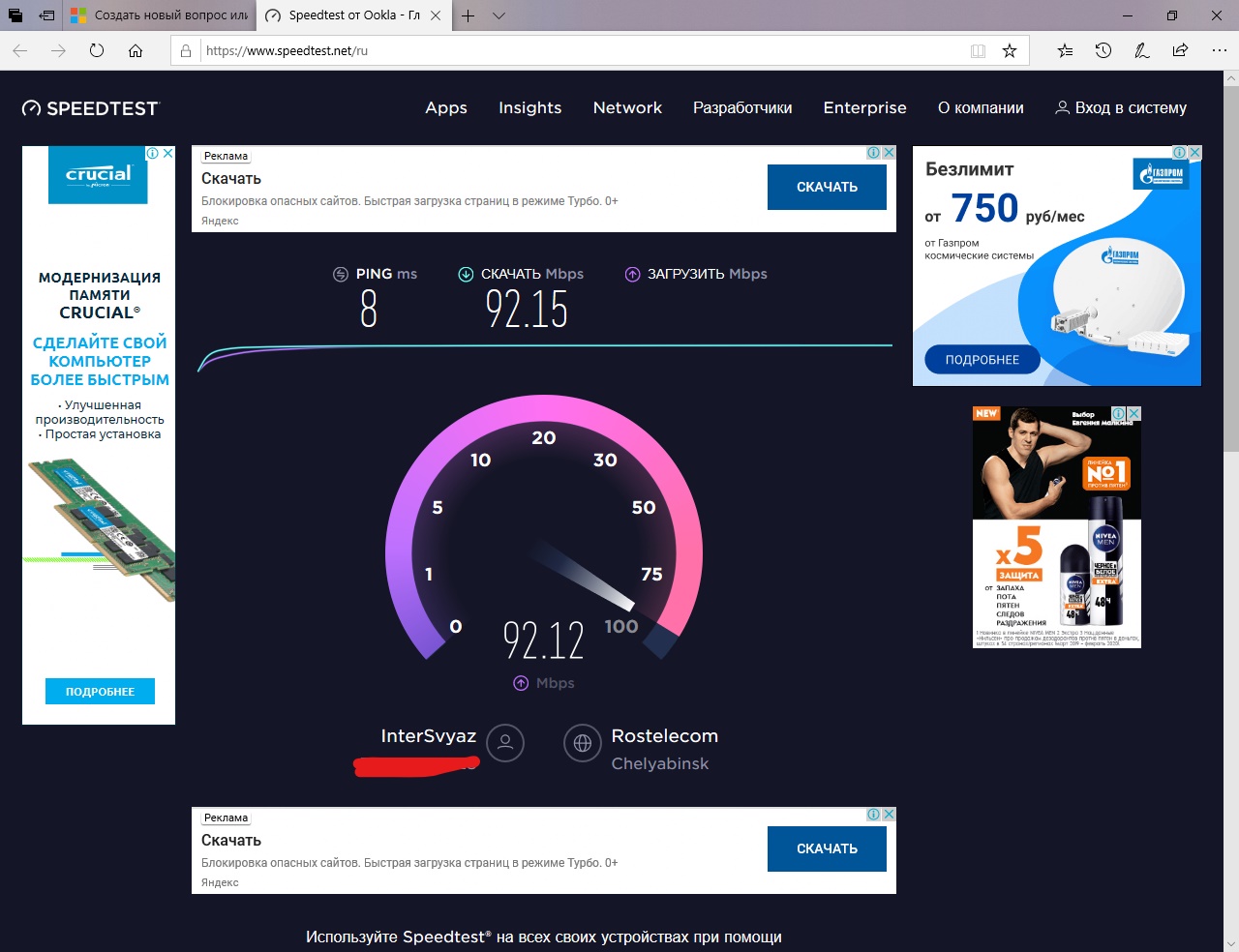Click the Rostelecom server name

(665, 736)
